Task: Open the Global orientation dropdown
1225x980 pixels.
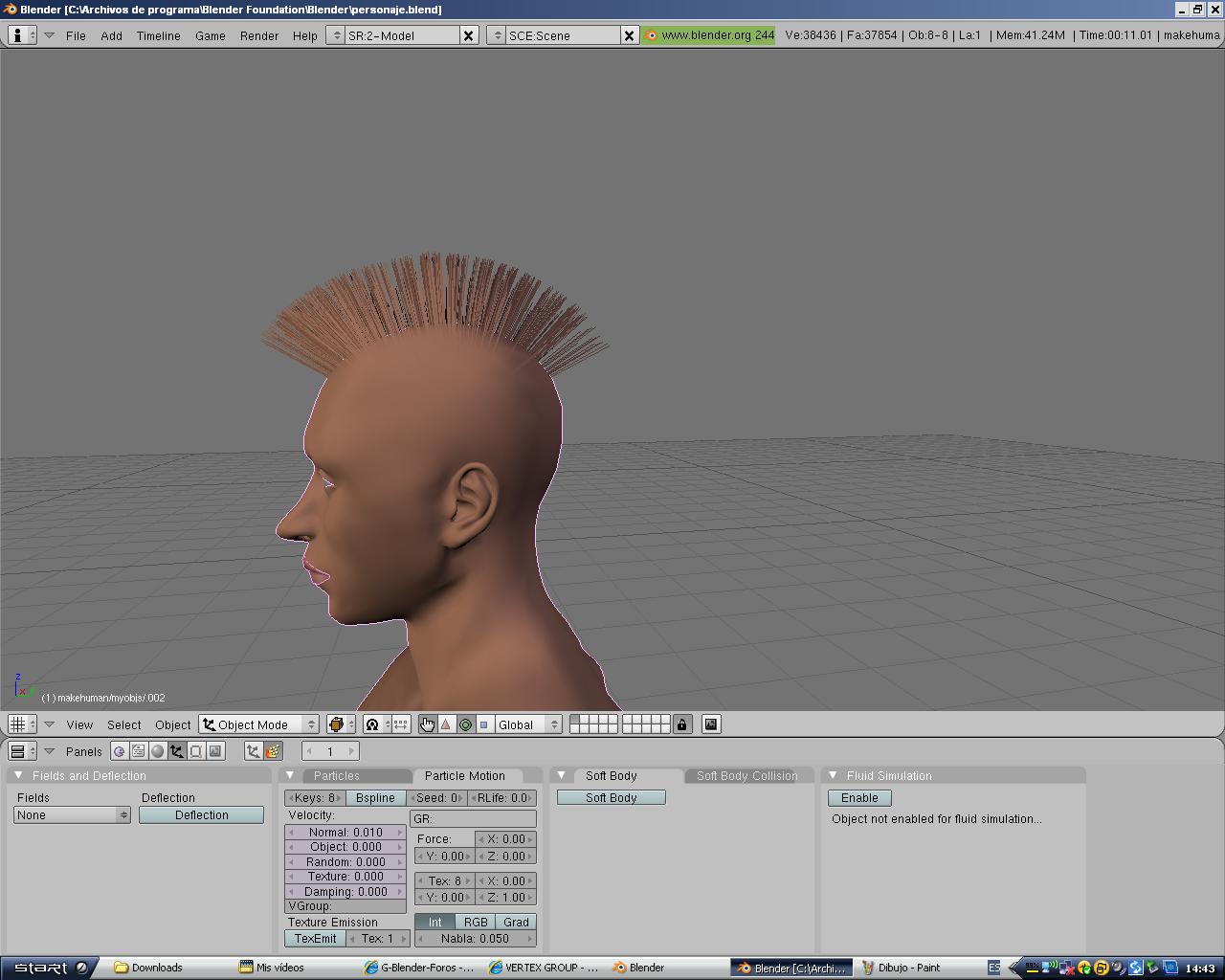Action: click(x=526, y=724)
